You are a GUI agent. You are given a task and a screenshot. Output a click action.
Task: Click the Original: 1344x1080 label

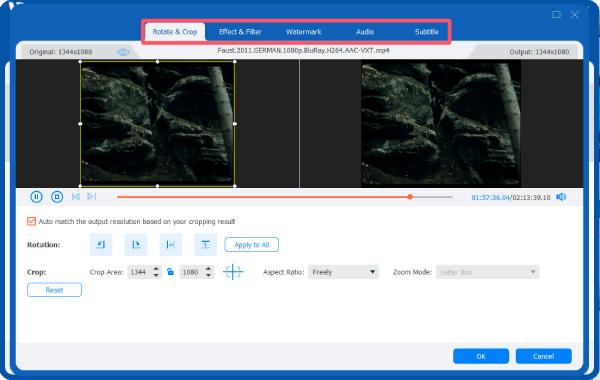[x=61, y=52]
